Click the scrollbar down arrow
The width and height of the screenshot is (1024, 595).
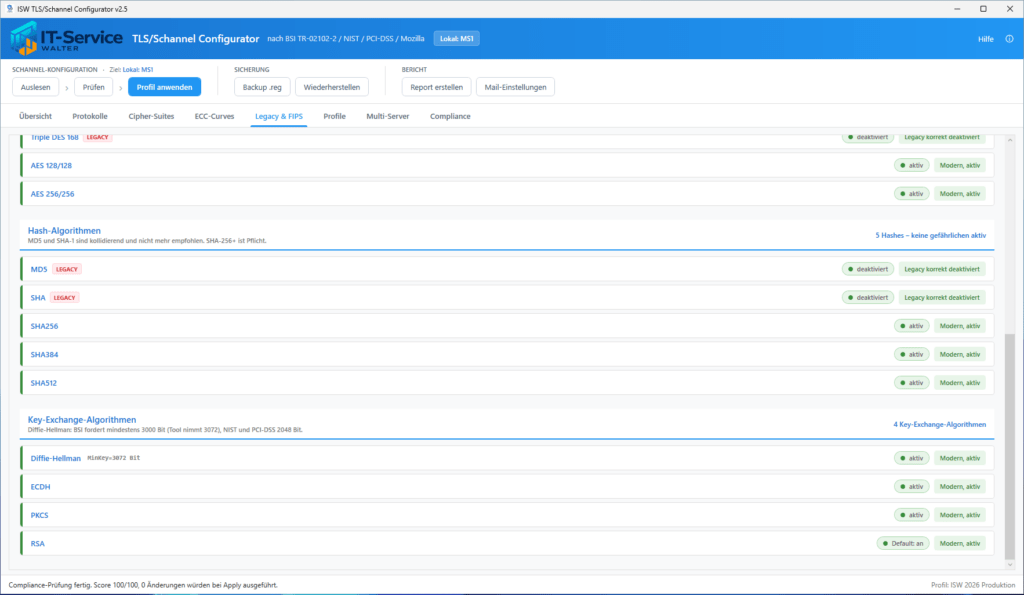tap(1010, 565)
